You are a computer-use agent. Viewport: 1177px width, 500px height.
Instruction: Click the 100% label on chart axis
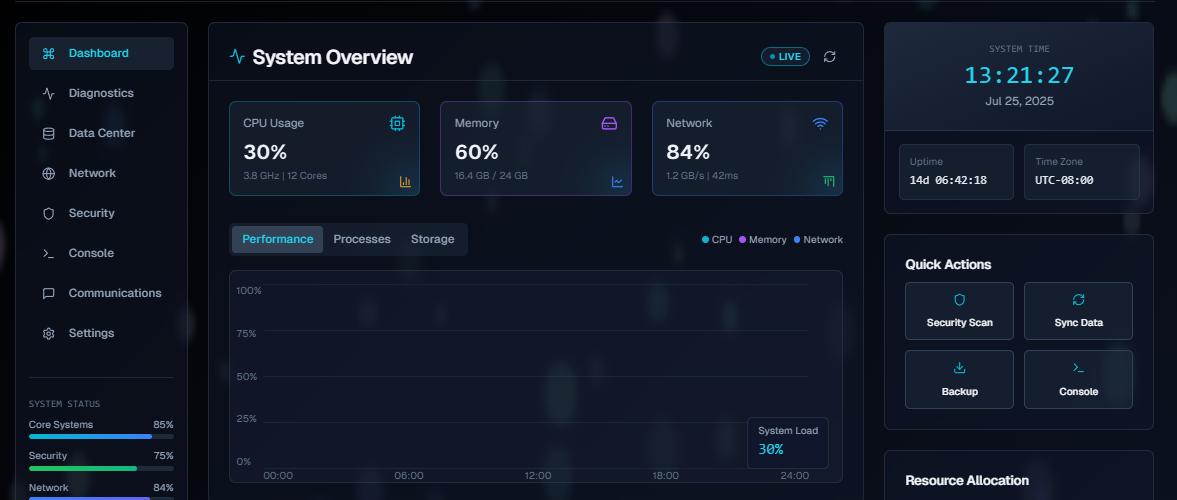pos(248,291)
